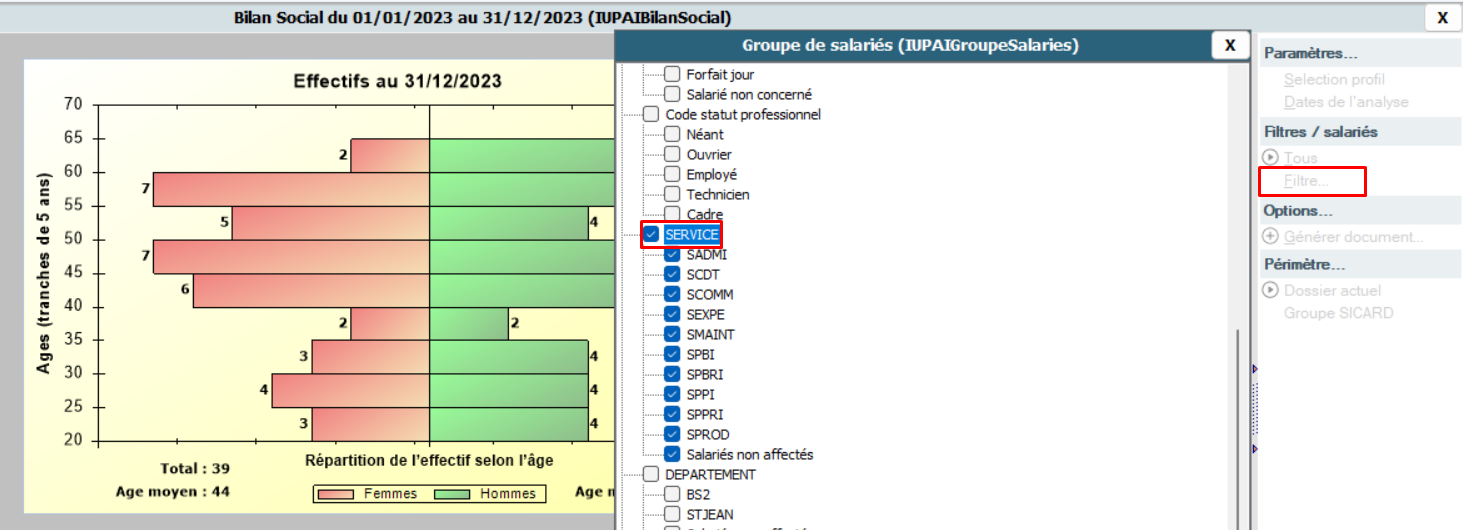Open the Filtre... option

click(x=1306, y=181)
